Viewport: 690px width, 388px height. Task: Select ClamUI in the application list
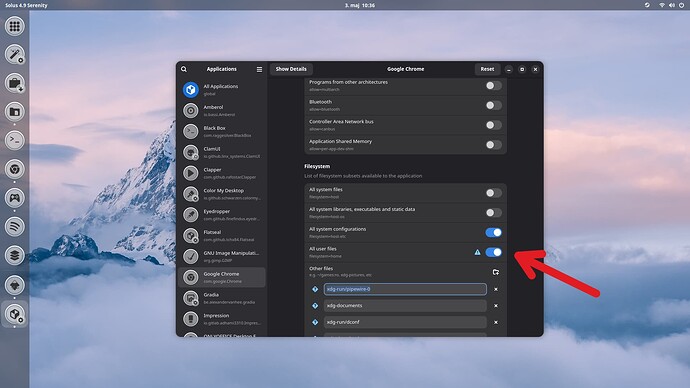coord(222,152)
